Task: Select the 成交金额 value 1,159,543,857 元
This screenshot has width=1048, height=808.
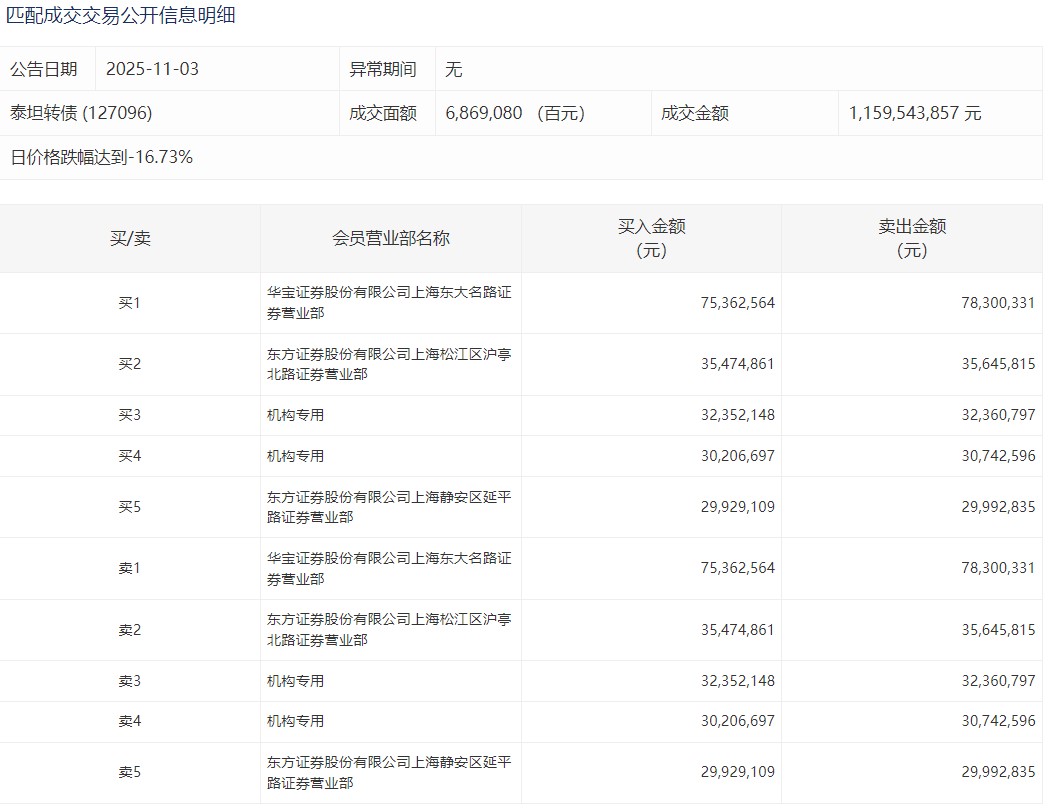Action: (x=914, y=113)
